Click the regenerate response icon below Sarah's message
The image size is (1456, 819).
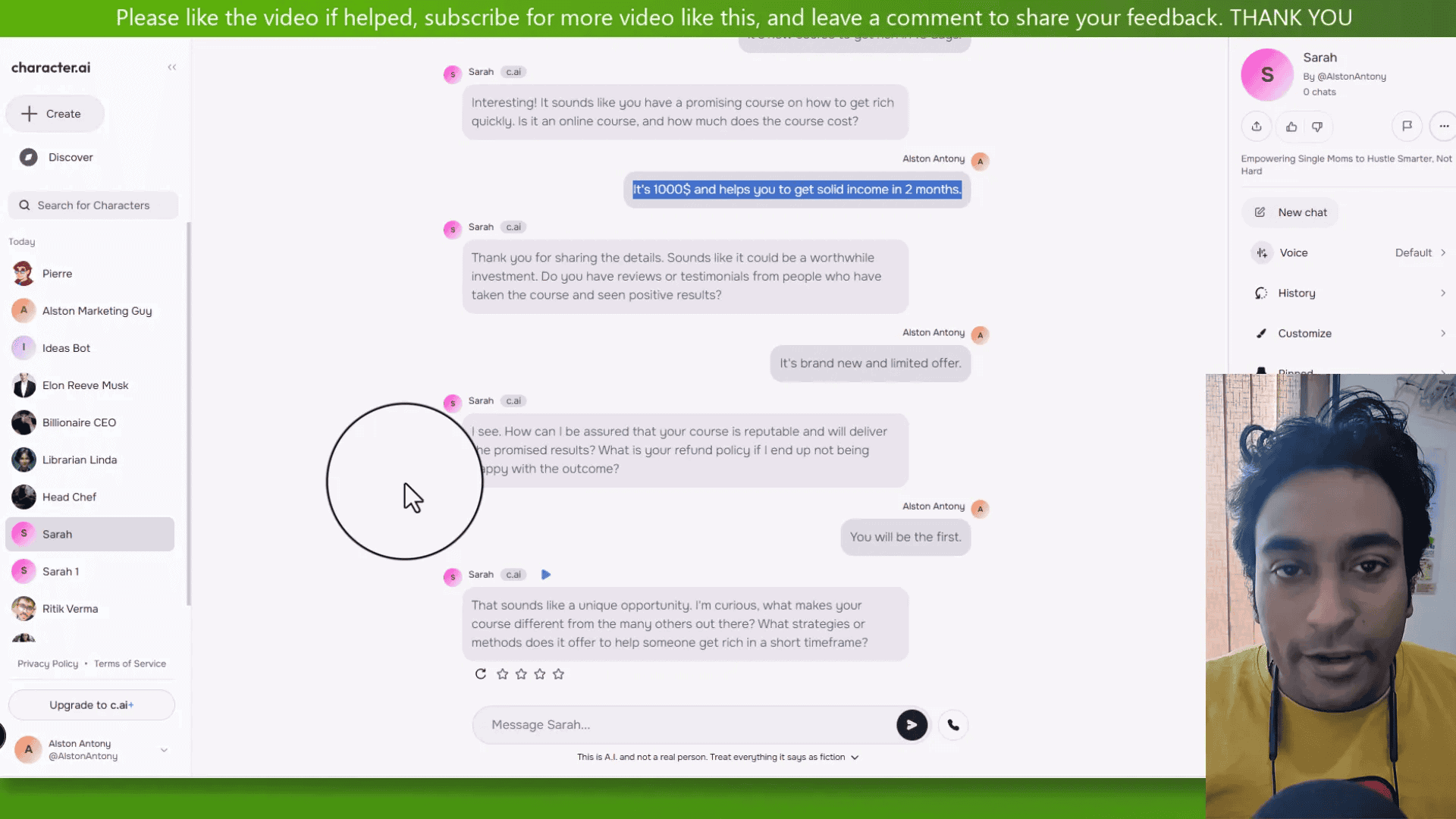click(x=480, y=674)
